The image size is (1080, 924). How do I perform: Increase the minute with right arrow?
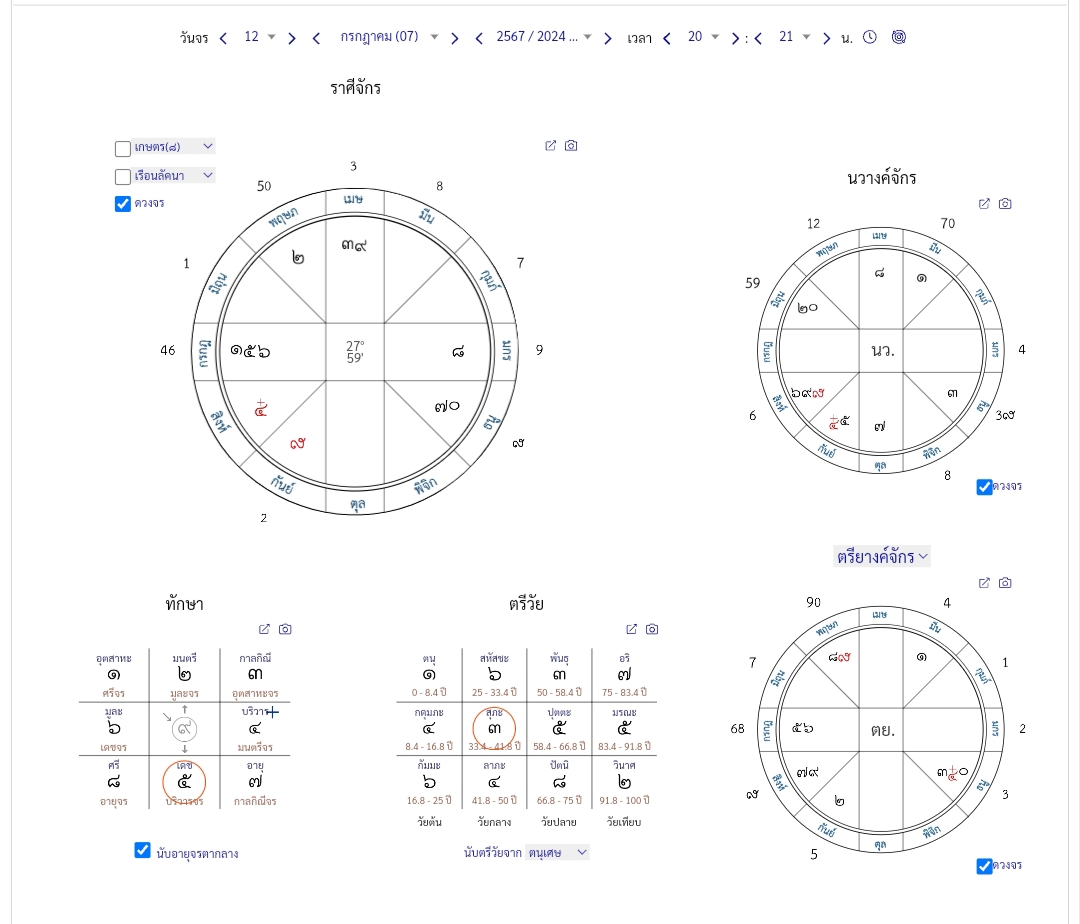click(x=827, y=39)
